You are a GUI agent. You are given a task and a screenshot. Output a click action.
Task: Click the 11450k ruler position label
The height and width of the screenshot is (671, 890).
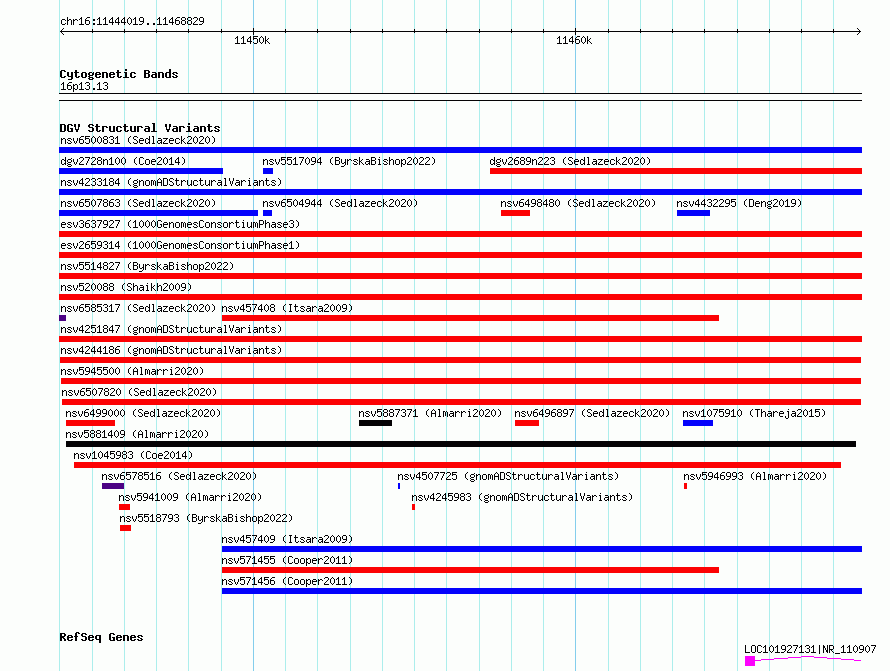(x=252, y=40)
